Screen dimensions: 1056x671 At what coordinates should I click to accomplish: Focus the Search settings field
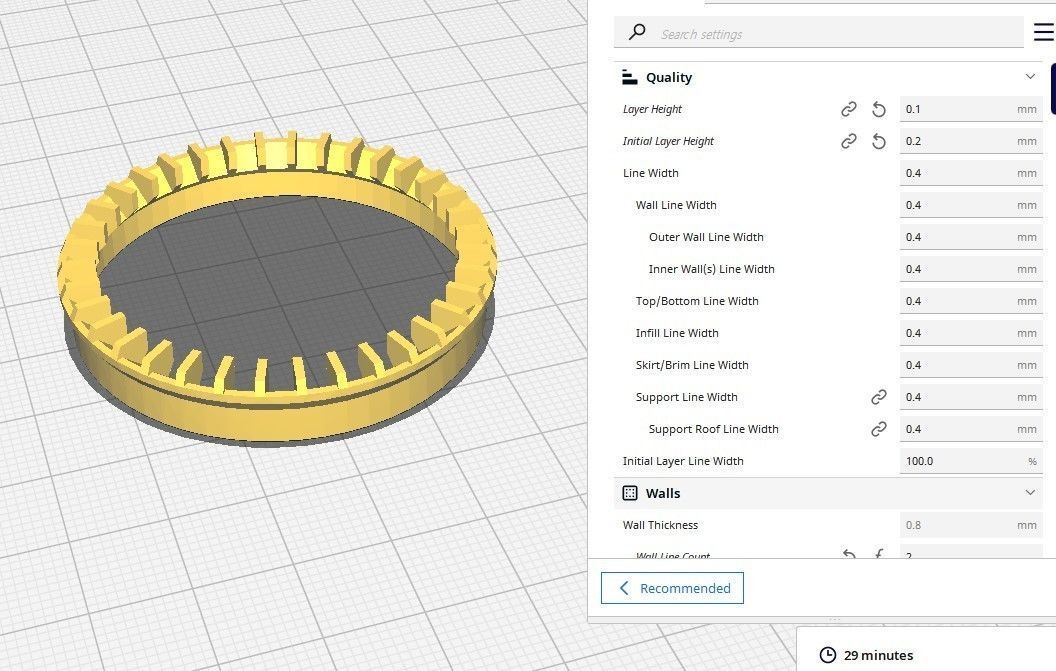[818, 33]
